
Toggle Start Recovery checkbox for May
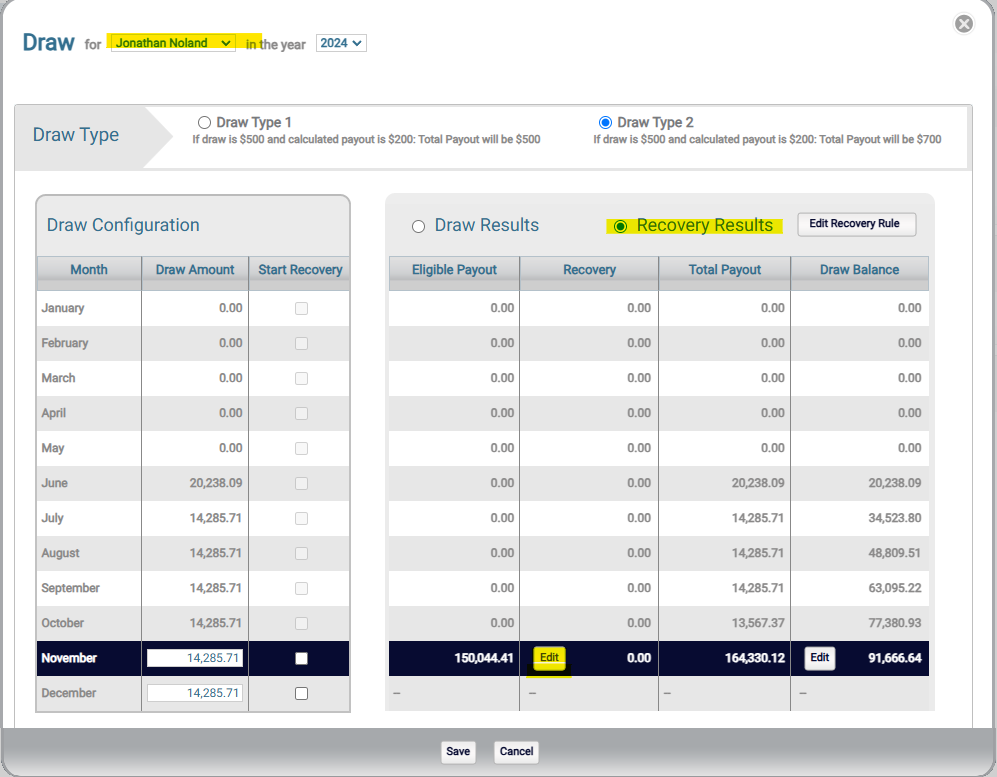(301, 448)
